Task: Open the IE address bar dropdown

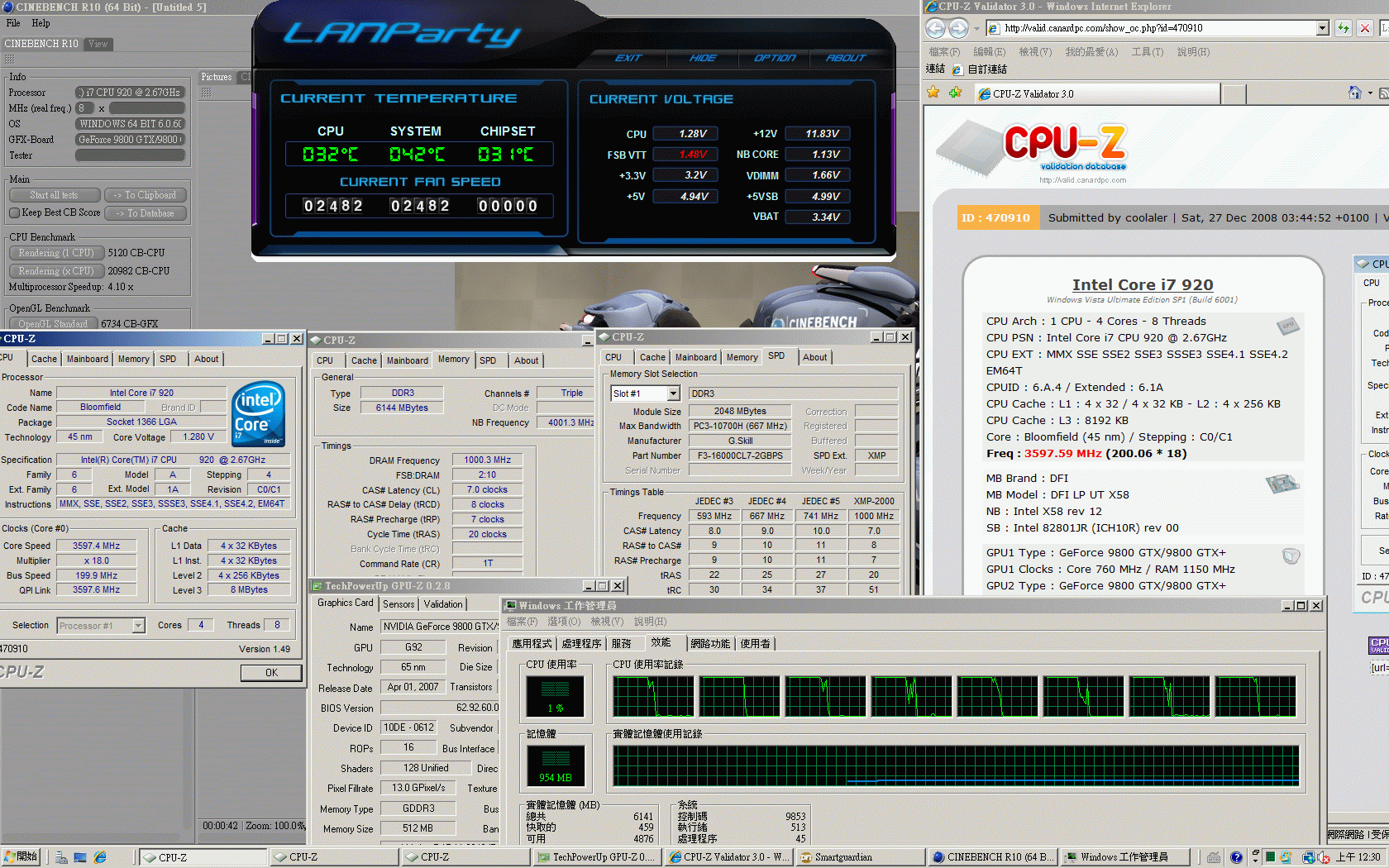Action: click(1322, 28)
